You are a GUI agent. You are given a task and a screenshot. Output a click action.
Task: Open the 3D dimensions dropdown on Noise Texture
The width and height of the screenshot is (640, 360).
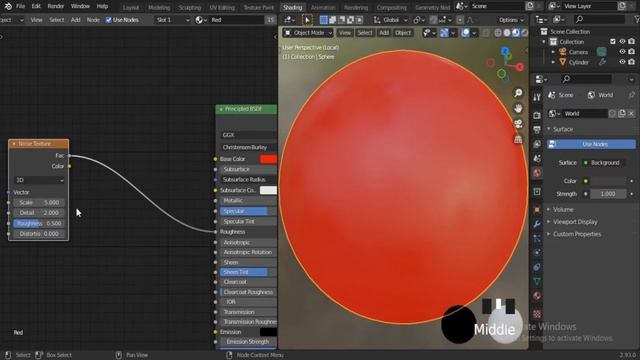coord(39,180)
